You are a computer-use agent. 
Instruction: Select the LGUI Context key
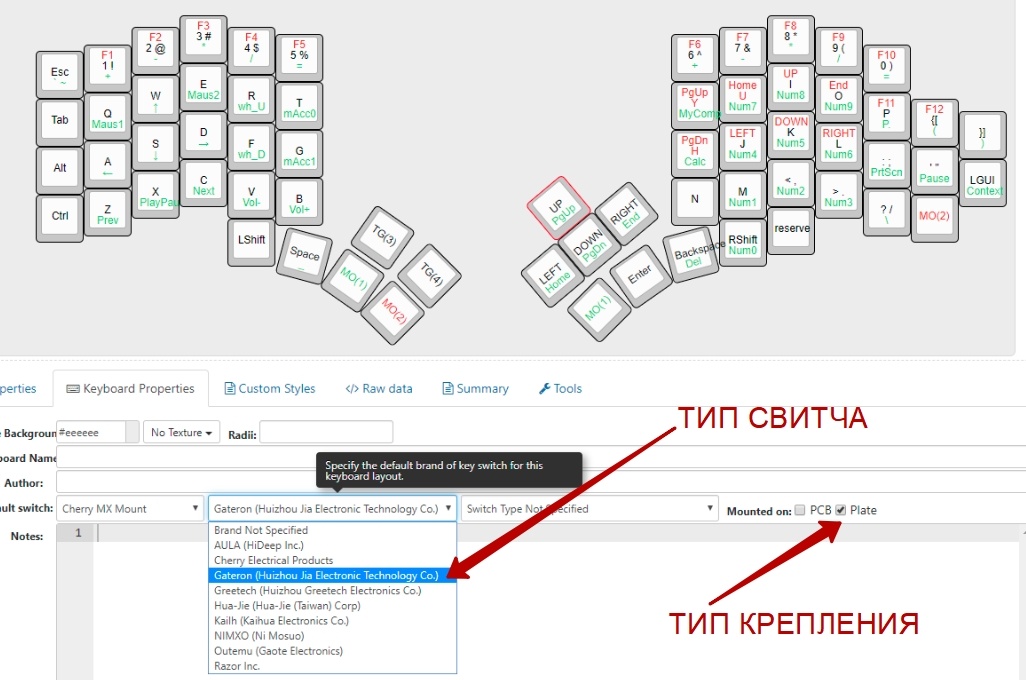(x=983, y=183)
